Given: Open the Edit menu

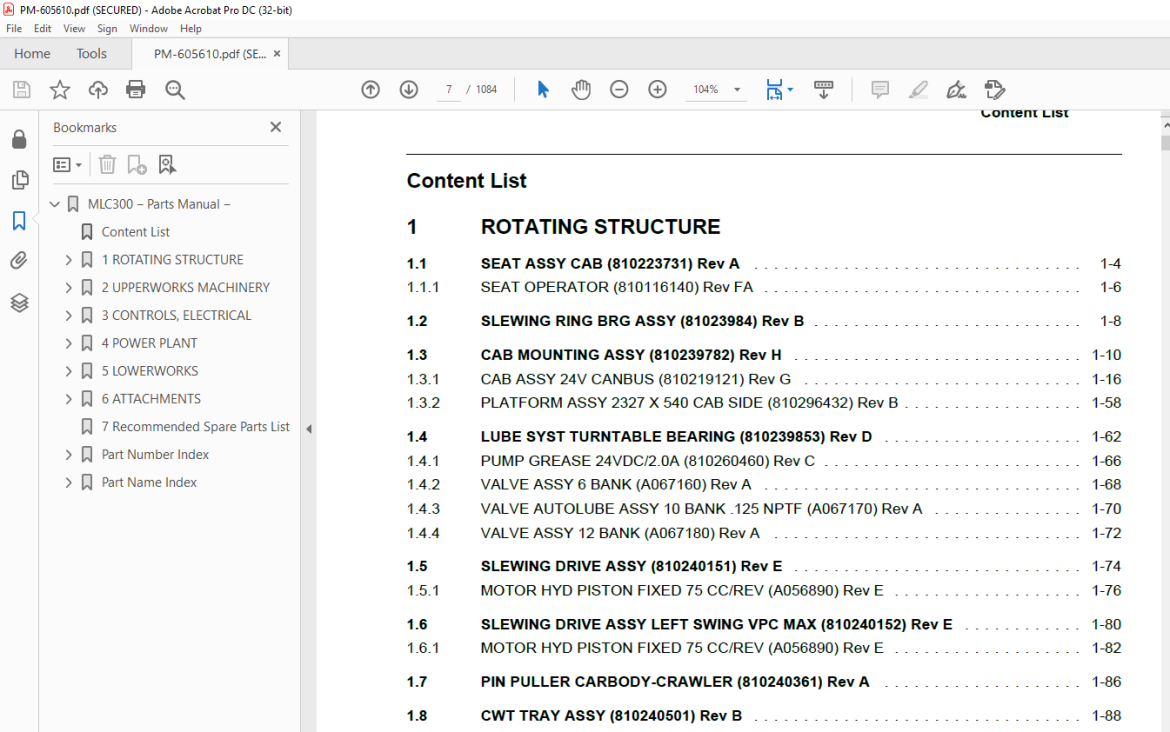Looking at the screenshot, I should point(43,28).
